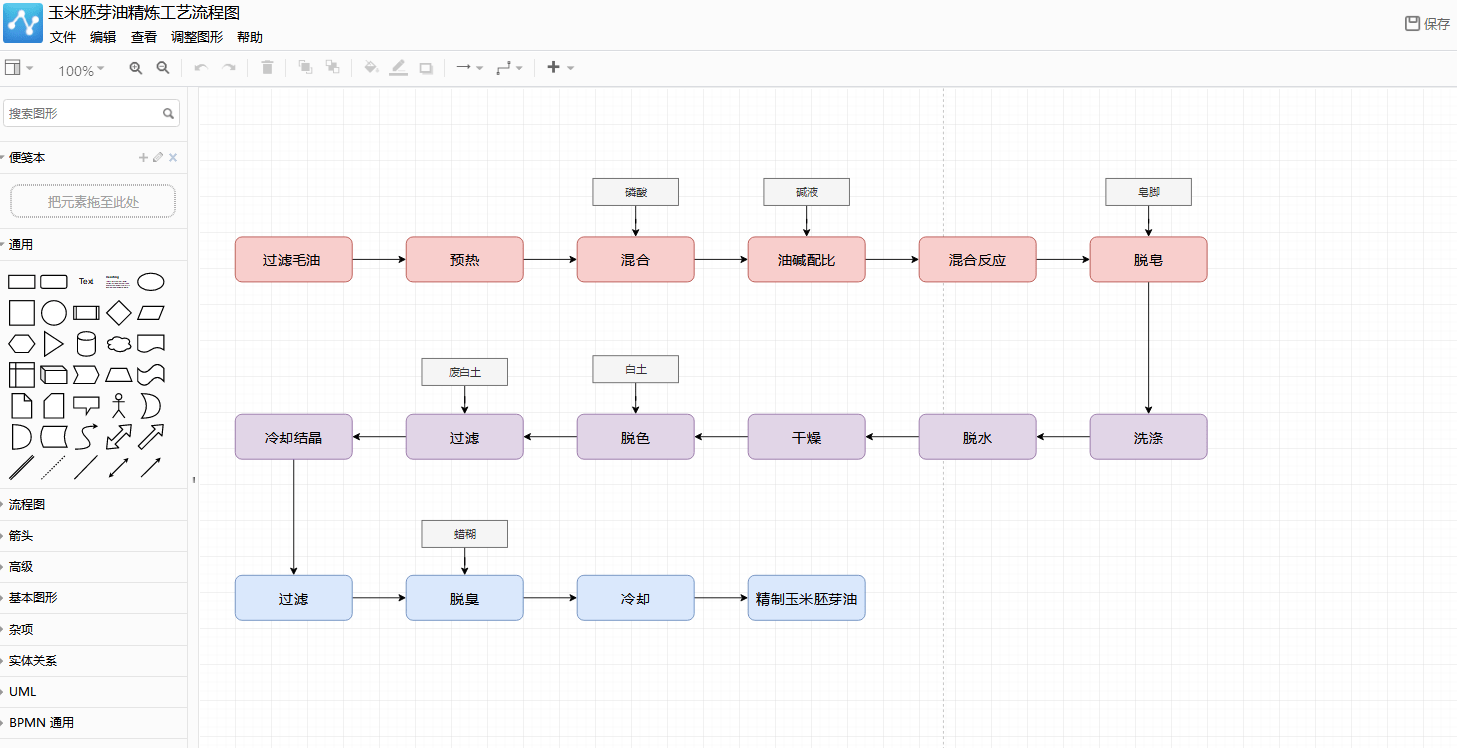1457x748 pixels.
Task: Click the zoom in magnifier icon
Action: click(136, 68)
